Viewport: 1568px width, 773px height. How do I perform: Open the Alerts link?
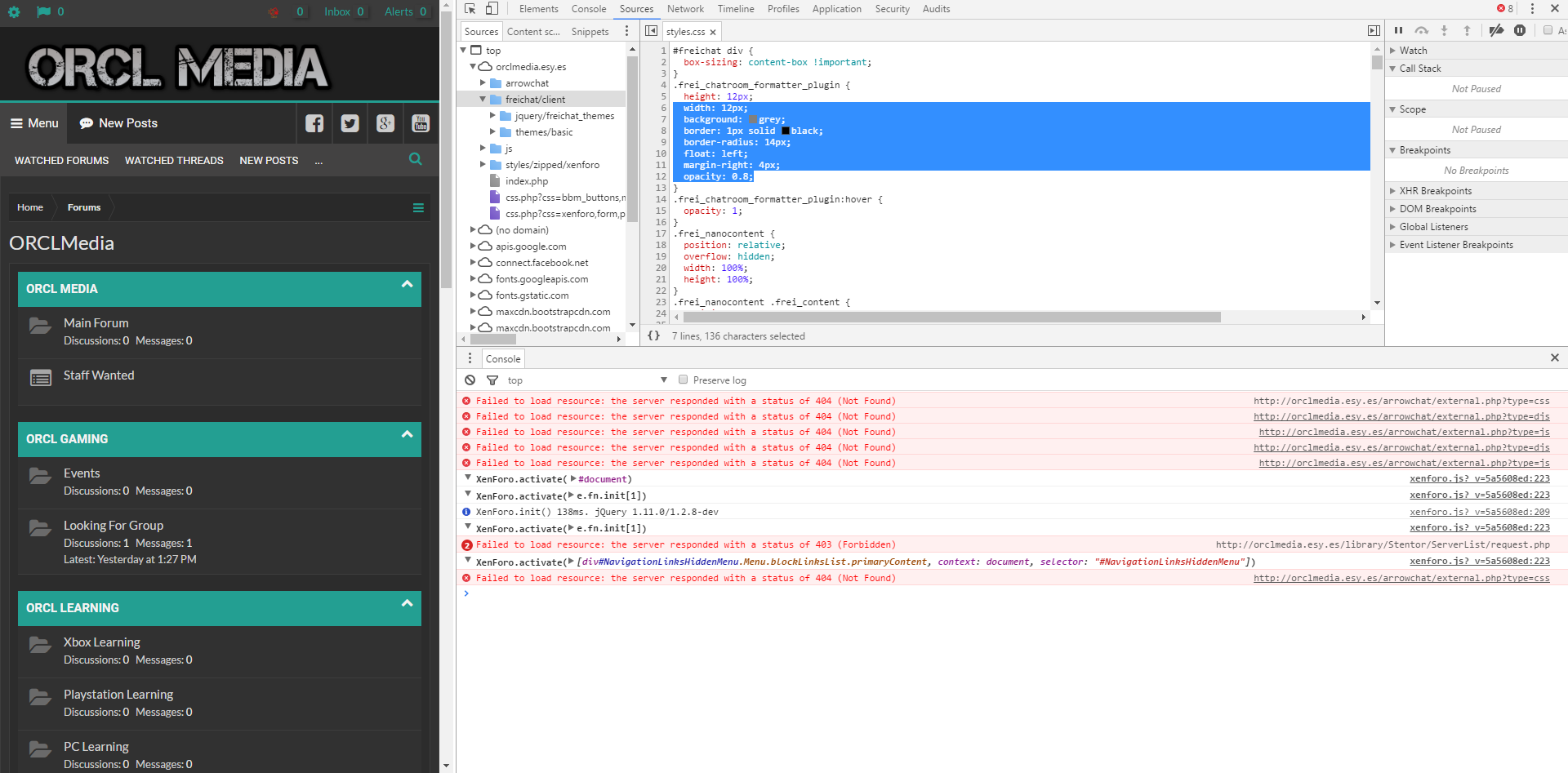(x=406, y=11)
